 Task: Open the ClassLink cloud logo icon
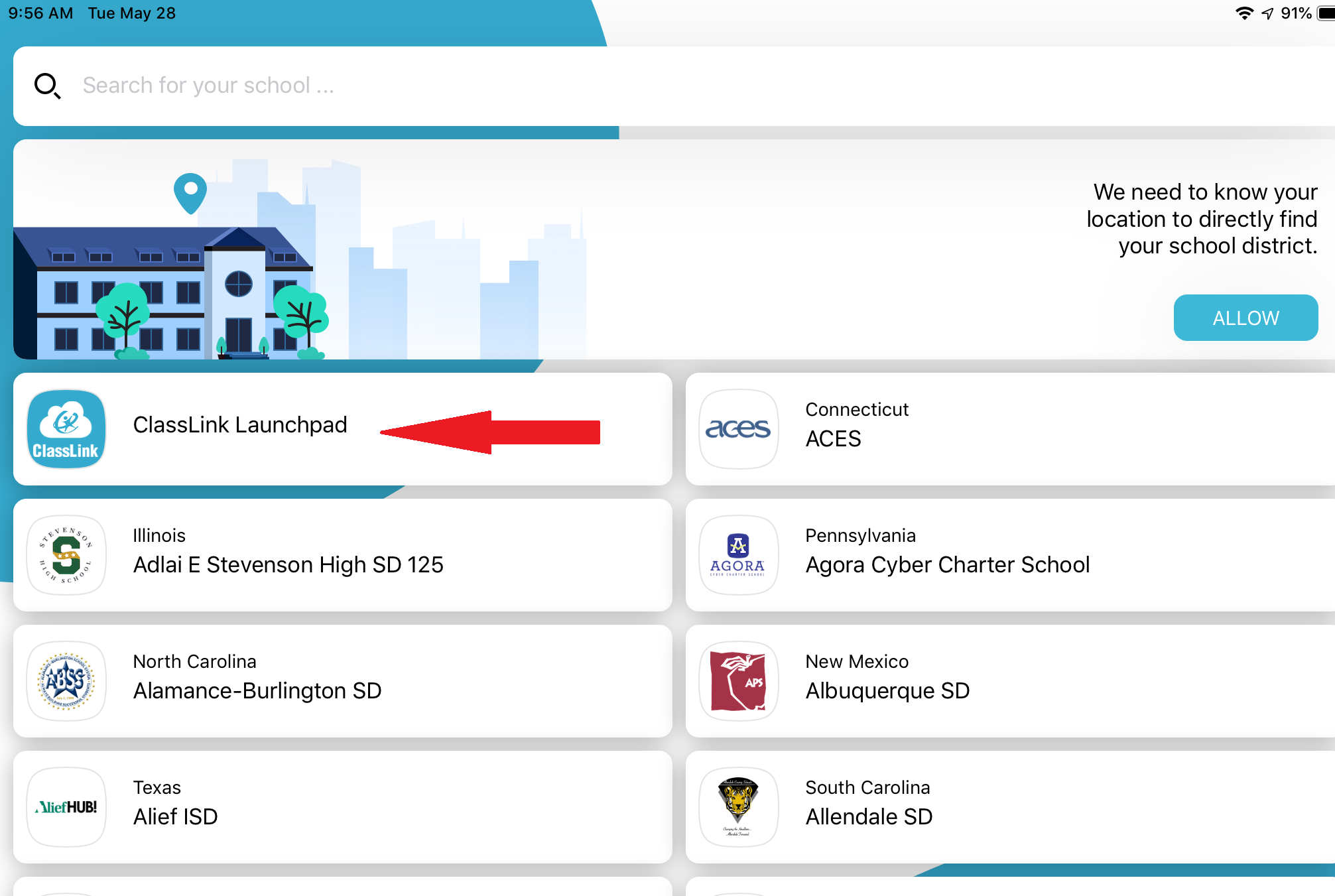pos(66,429)
